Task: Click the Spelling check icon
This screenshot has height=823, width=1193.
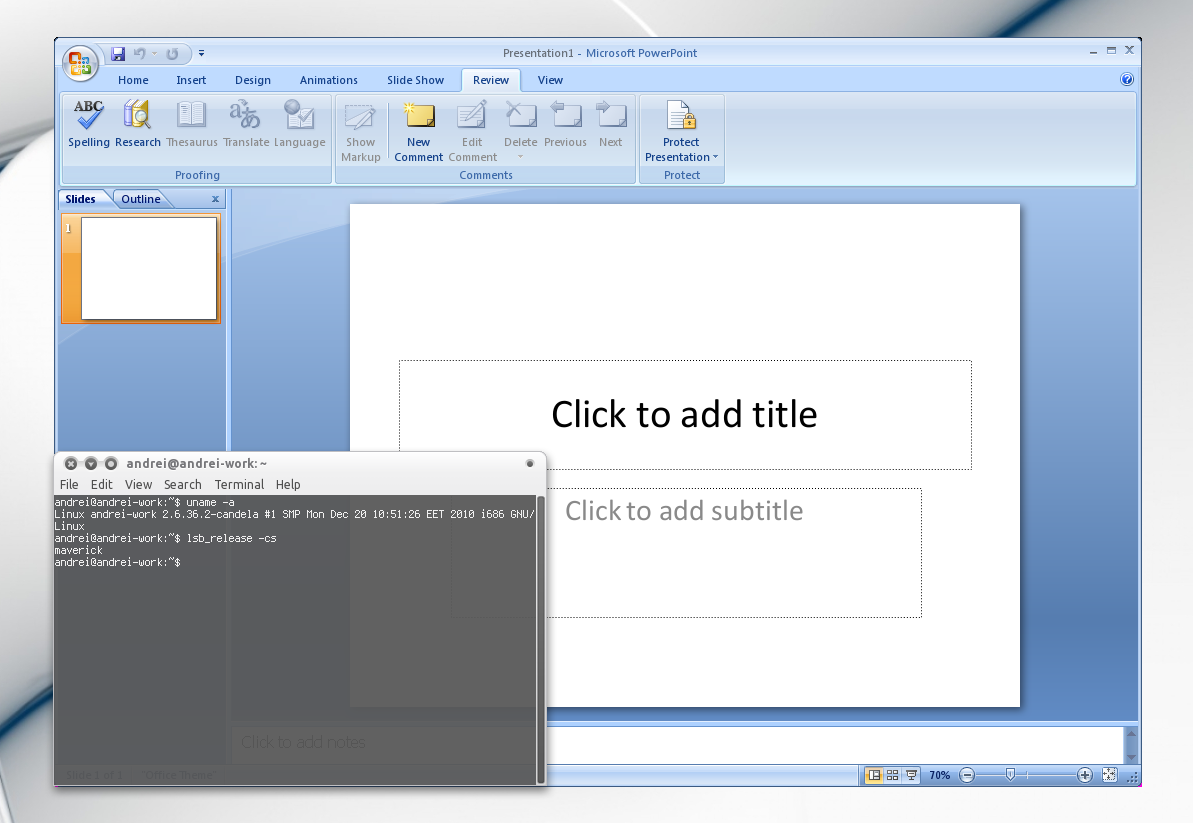Action: tap(89, 124)
